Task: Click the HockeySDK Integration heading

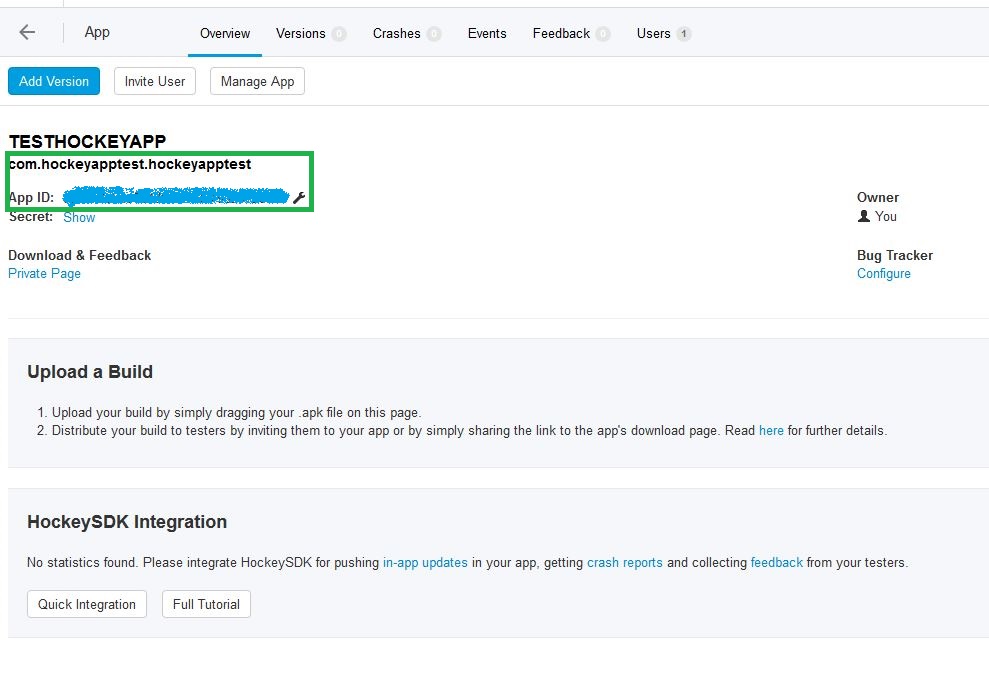Action: coord(127,522)
